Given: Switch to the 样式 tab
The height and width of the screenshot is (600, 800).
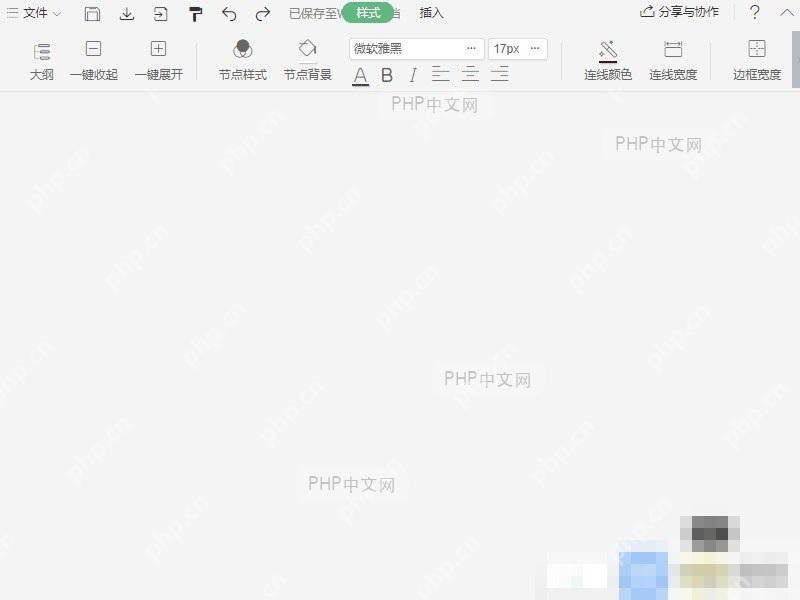Looking at the screenshot, I should [368, 13].
